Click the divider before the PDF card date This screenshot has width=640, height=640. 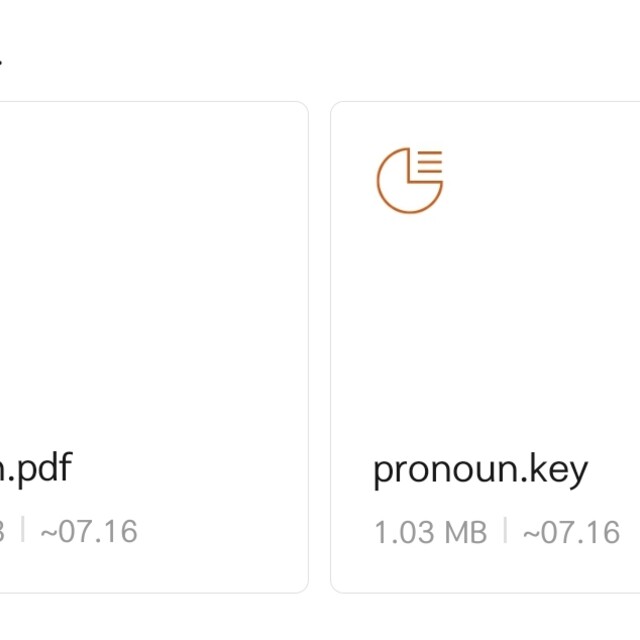(x=22, y=531)
